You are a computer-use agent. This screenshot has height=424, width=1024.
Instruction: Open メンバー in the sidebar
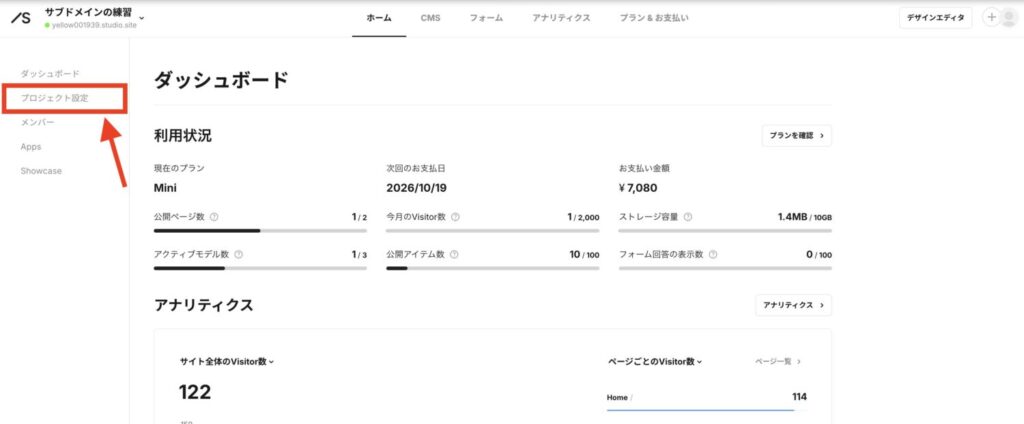point(38,122)
